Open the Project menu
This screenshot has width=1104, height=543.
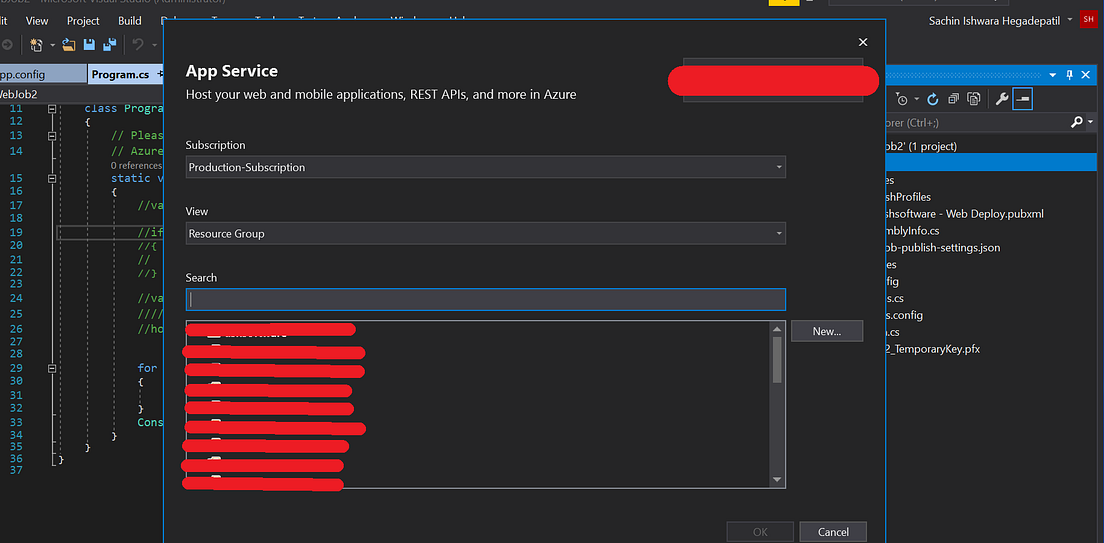83,20
